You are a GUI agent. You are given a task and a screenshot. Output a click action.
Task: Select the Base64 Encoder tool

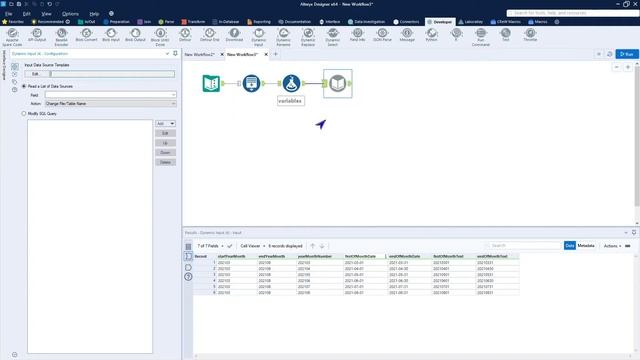tap(61, 37)
